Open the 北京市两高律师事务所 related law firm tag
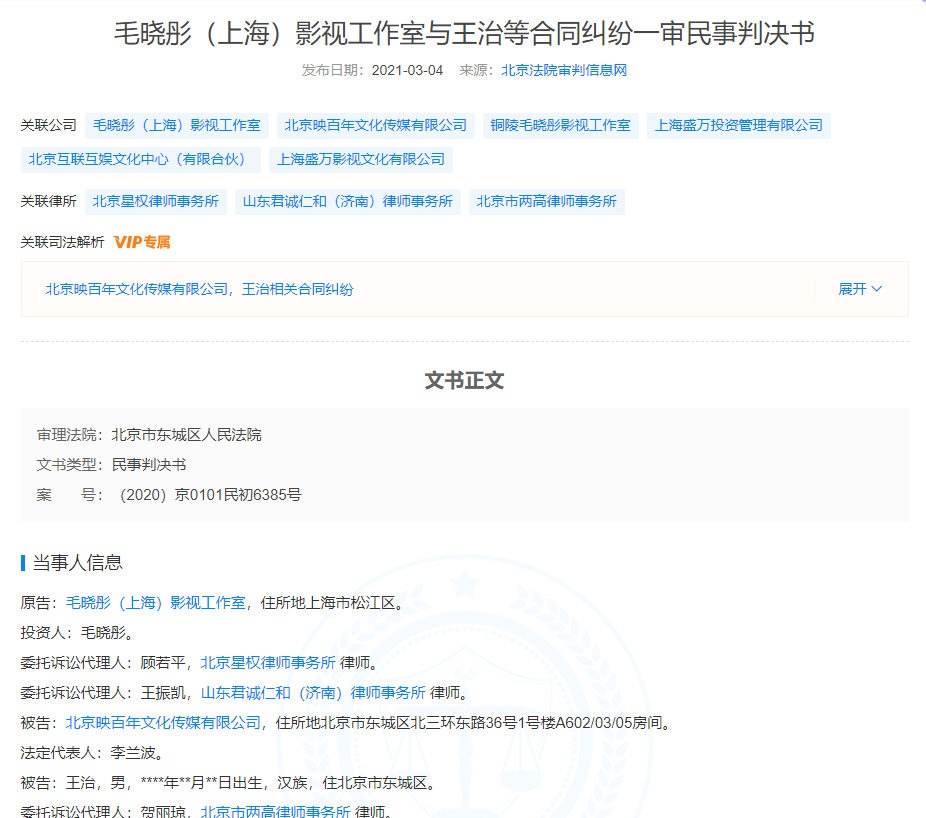Viewport: 926px width, 818px height. pyautogui.click(x=547, y=201)
